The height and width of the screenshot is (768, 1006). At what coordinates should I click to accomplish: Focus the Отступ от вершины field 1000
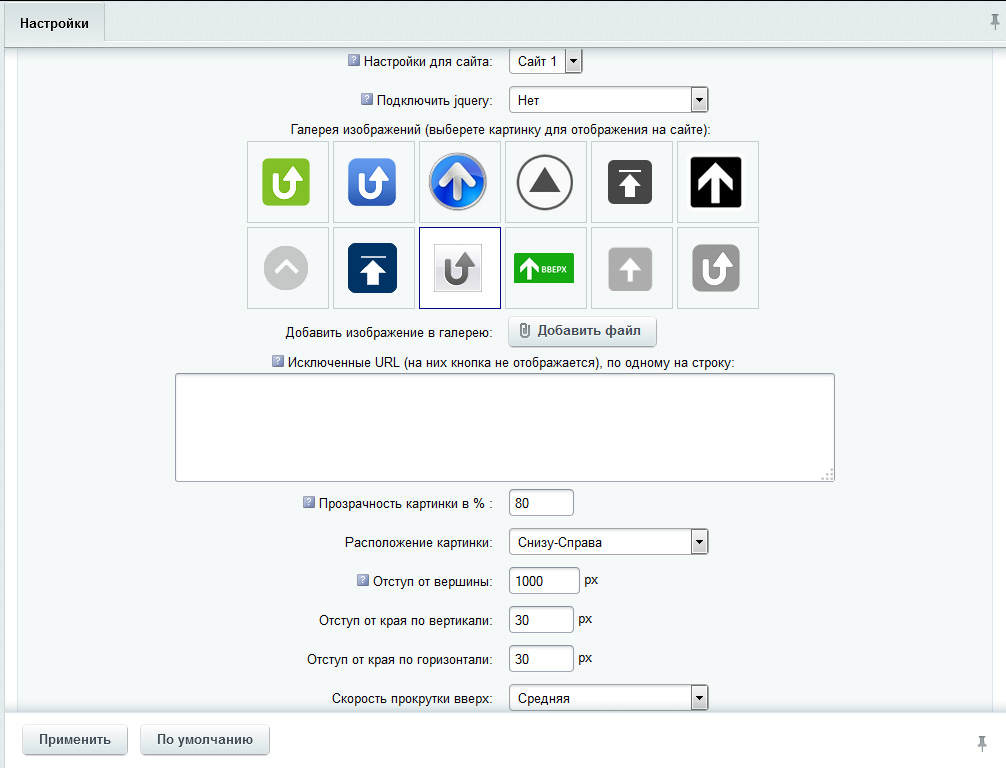pos(544,581)
